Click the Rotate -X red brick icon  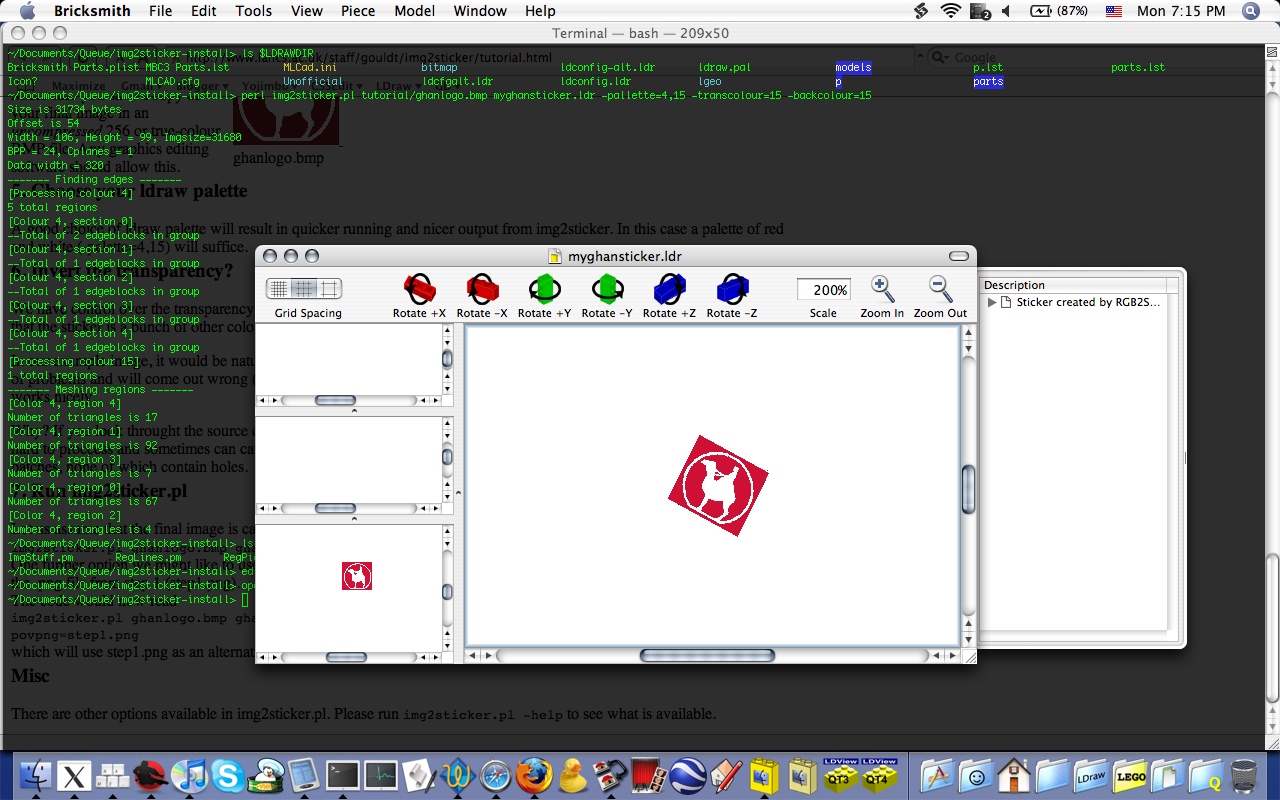[x=482, y=290]
